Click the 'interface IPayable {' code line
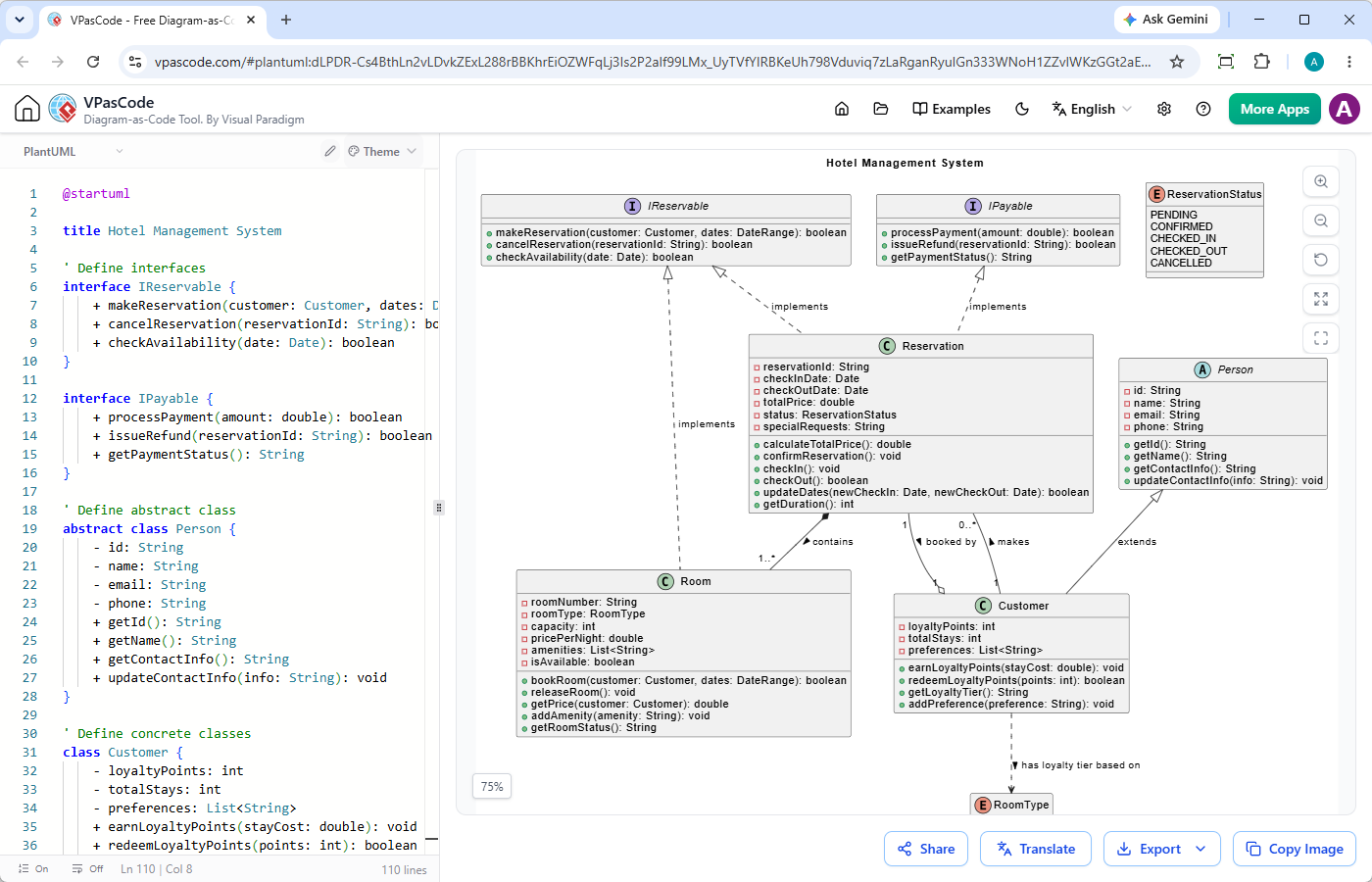 click(138, 398)
